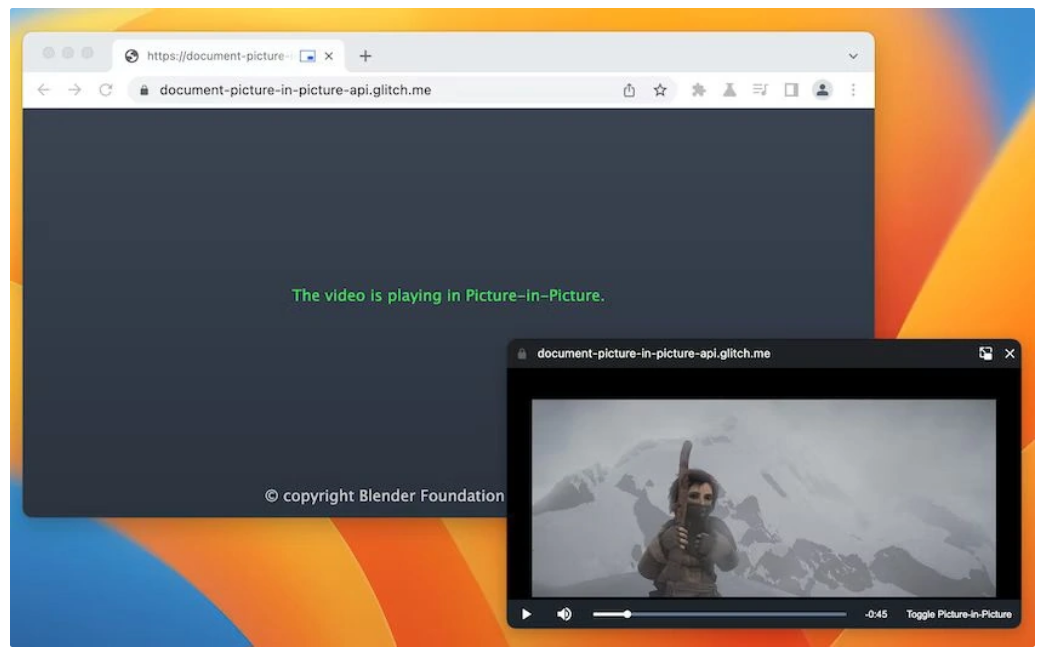Close the Picture-in-Picture window
Viewport: 1045px width, 653px height.
tap(1010, 354)
